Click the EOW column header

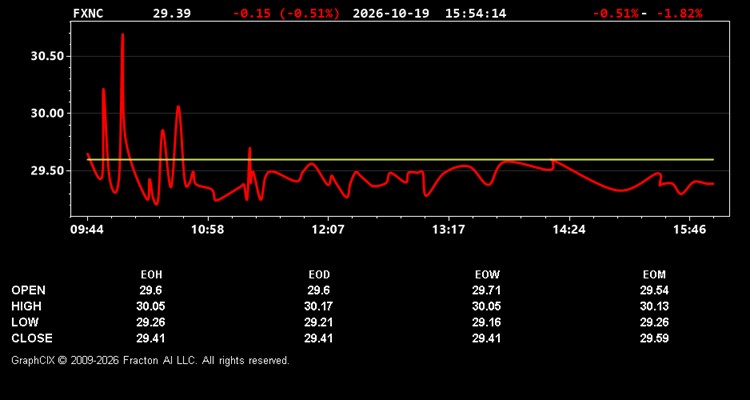[487, 275]
